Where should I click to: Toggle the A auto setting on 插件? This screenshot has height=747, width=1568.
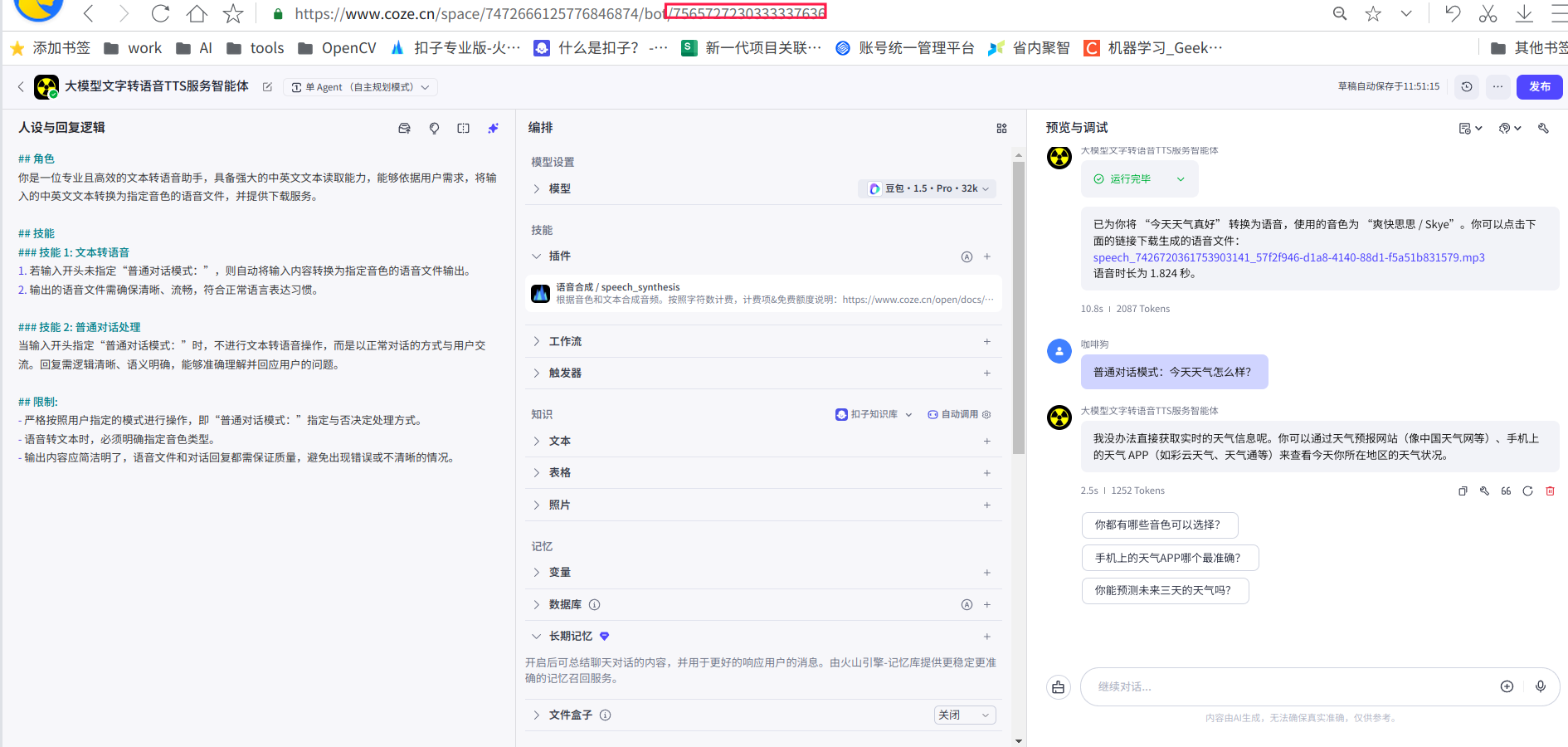(x=967, y=256)
